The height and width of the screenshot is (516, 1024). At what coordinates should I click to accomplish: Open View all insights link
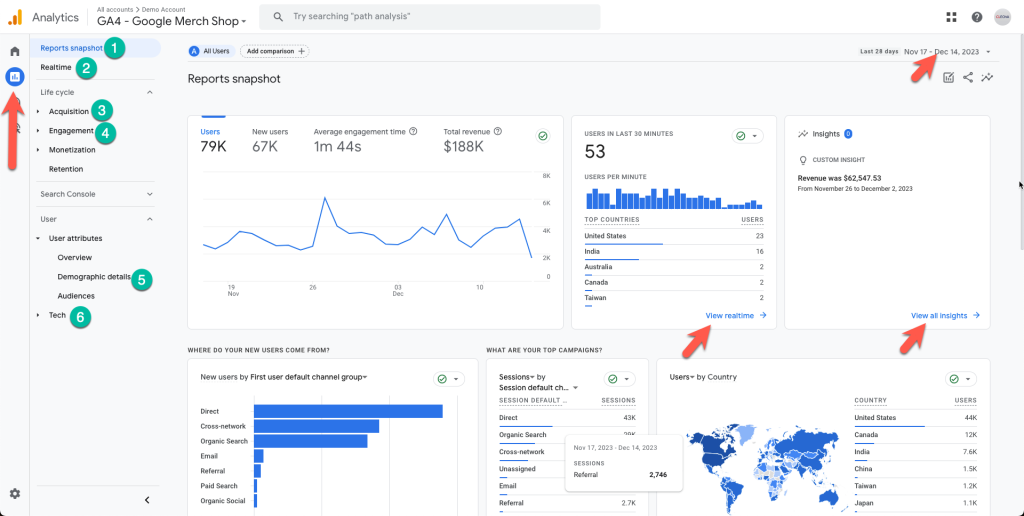946,315
